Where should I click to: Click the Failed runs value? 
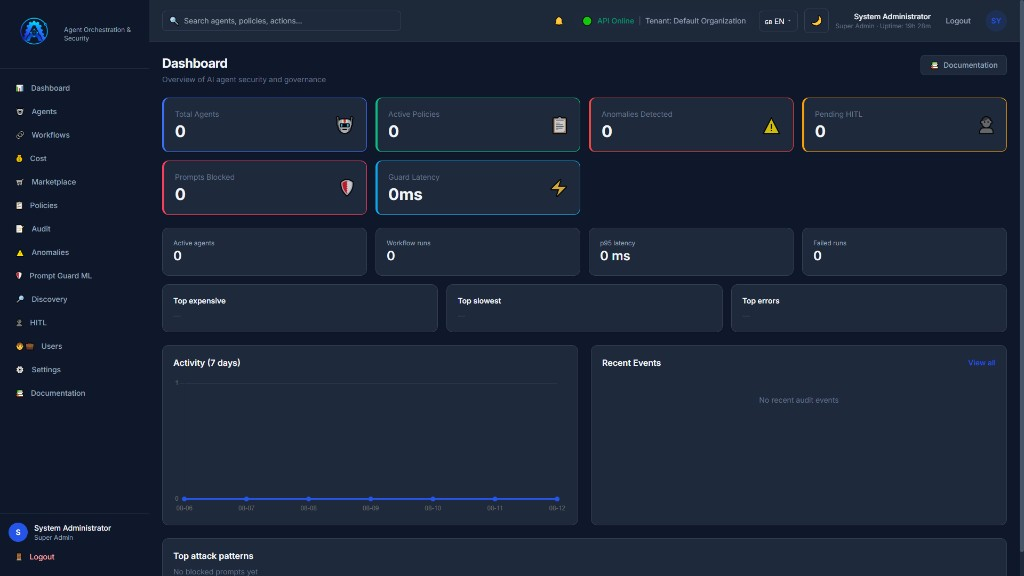coord(817,256)
